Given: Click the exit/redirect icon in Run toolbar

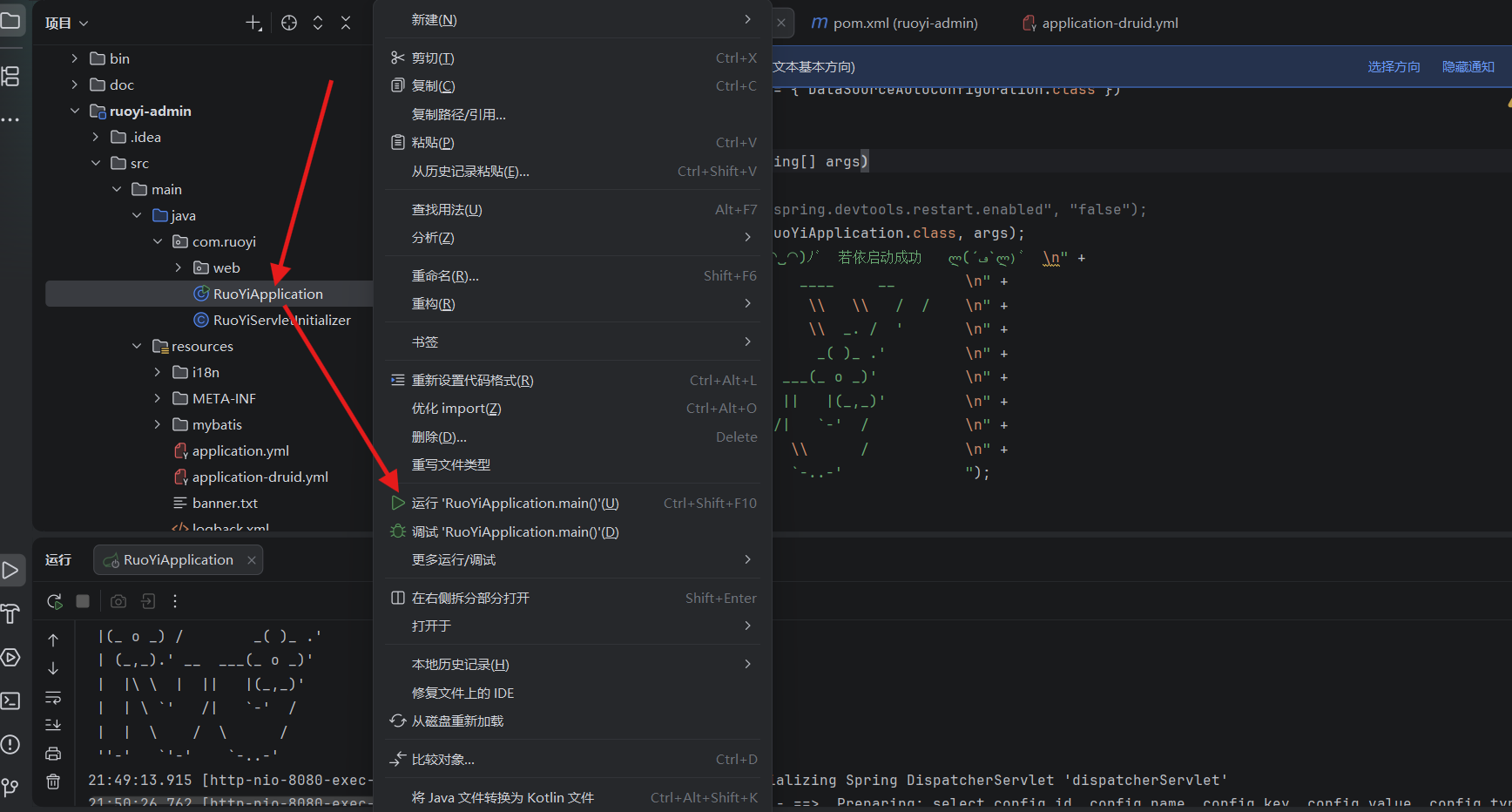Looking at the screenshot, I should coord(148,601).
